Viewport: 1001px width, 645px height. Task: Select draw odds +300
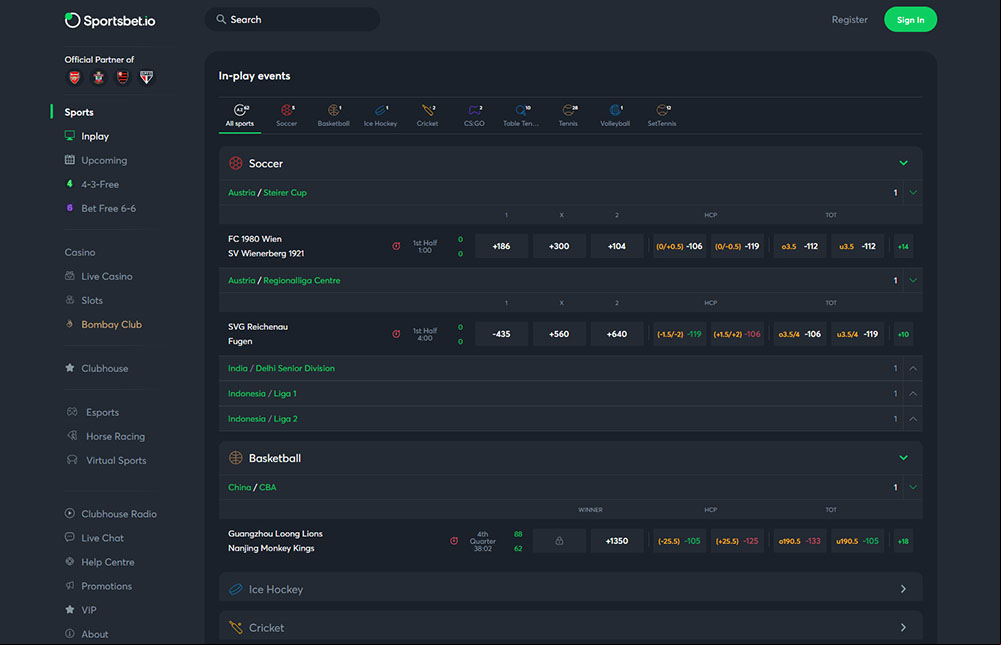click(559, 246)
